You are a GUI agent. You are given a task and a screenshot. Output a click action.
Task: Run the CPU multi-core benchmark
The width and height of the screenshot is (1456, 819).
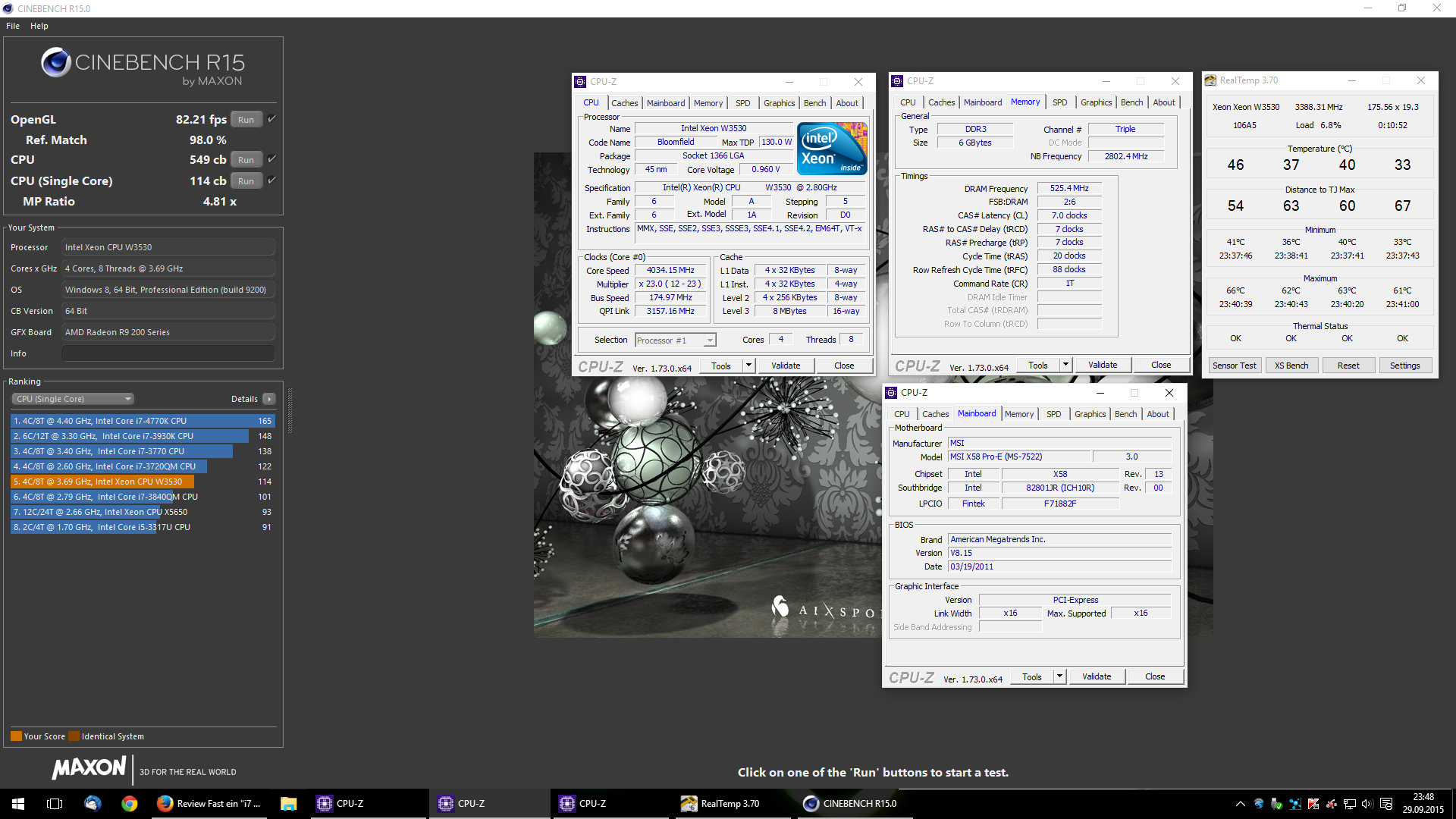coord(246,159)
